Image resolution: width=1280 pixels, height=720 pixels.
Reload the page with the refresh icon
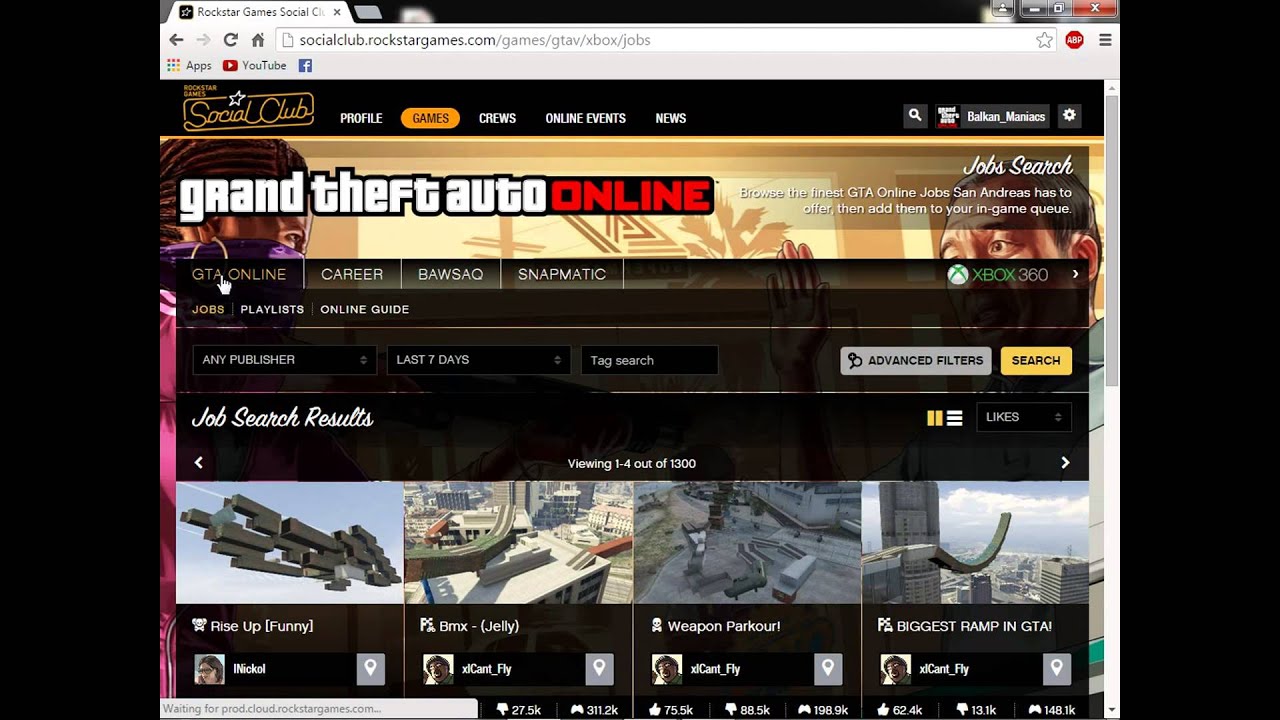click(x=230, y=40)
